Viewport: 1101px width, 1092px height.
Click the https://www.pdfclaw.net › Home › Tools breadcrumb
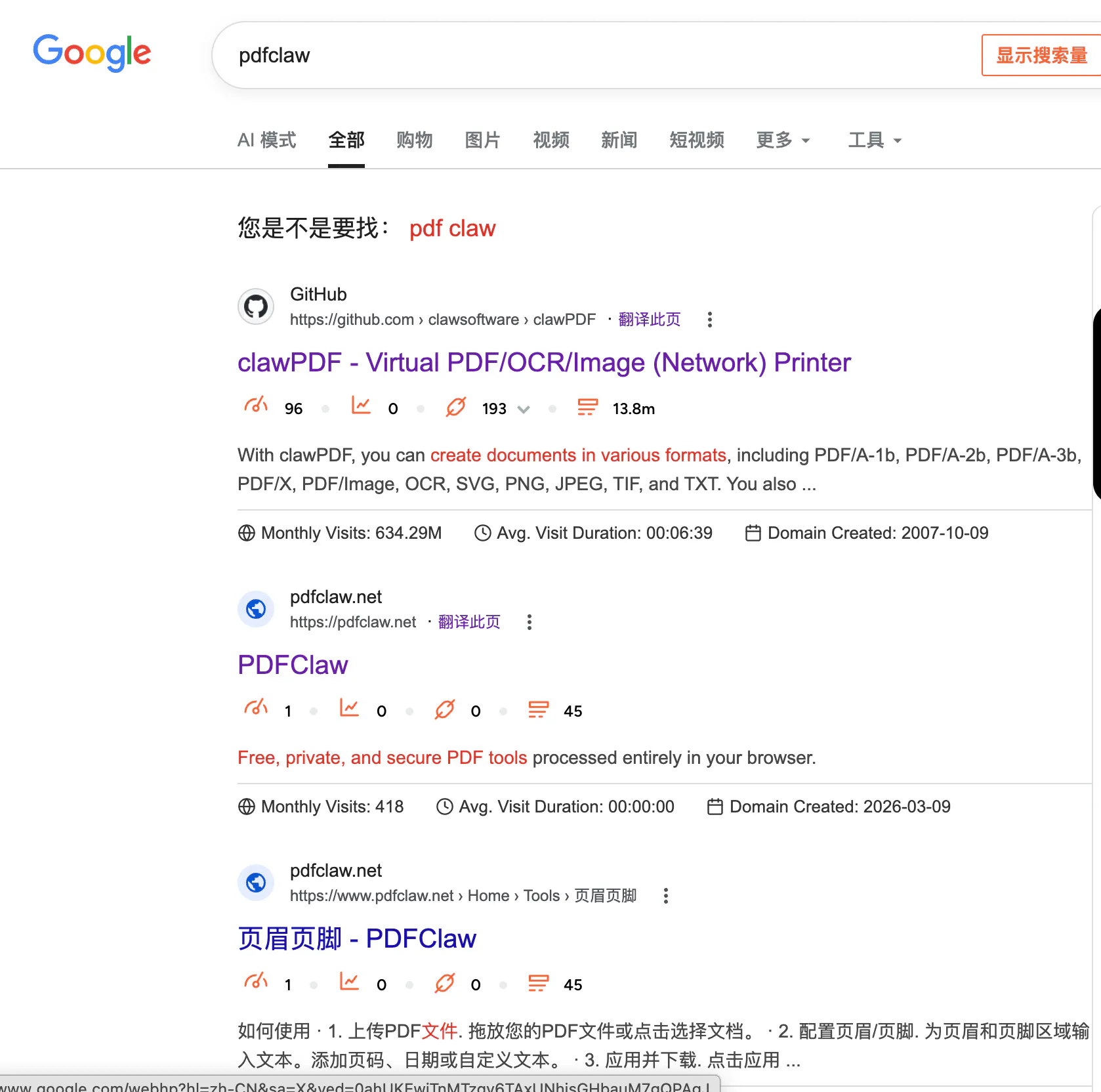(463, 896)
